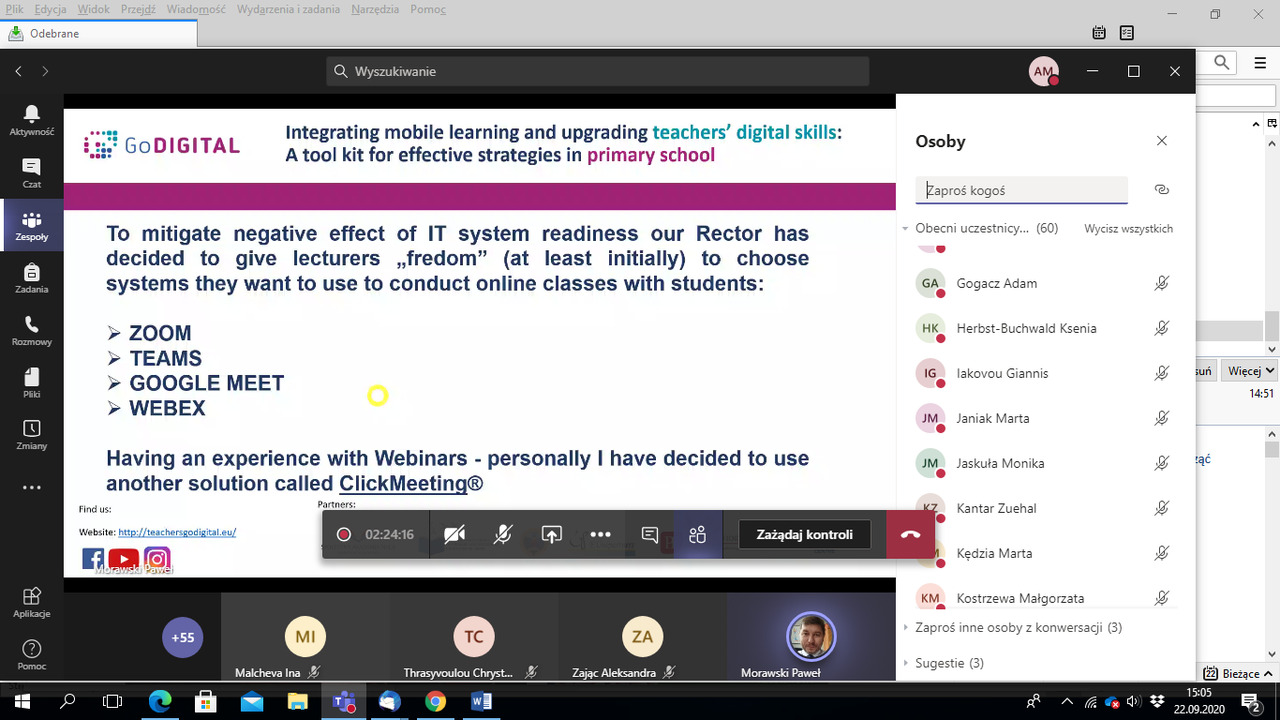Toggle the camera in meeting toolbar
Screen dimensions: 1280x720
pyautogui.click(x=454, y=535)
